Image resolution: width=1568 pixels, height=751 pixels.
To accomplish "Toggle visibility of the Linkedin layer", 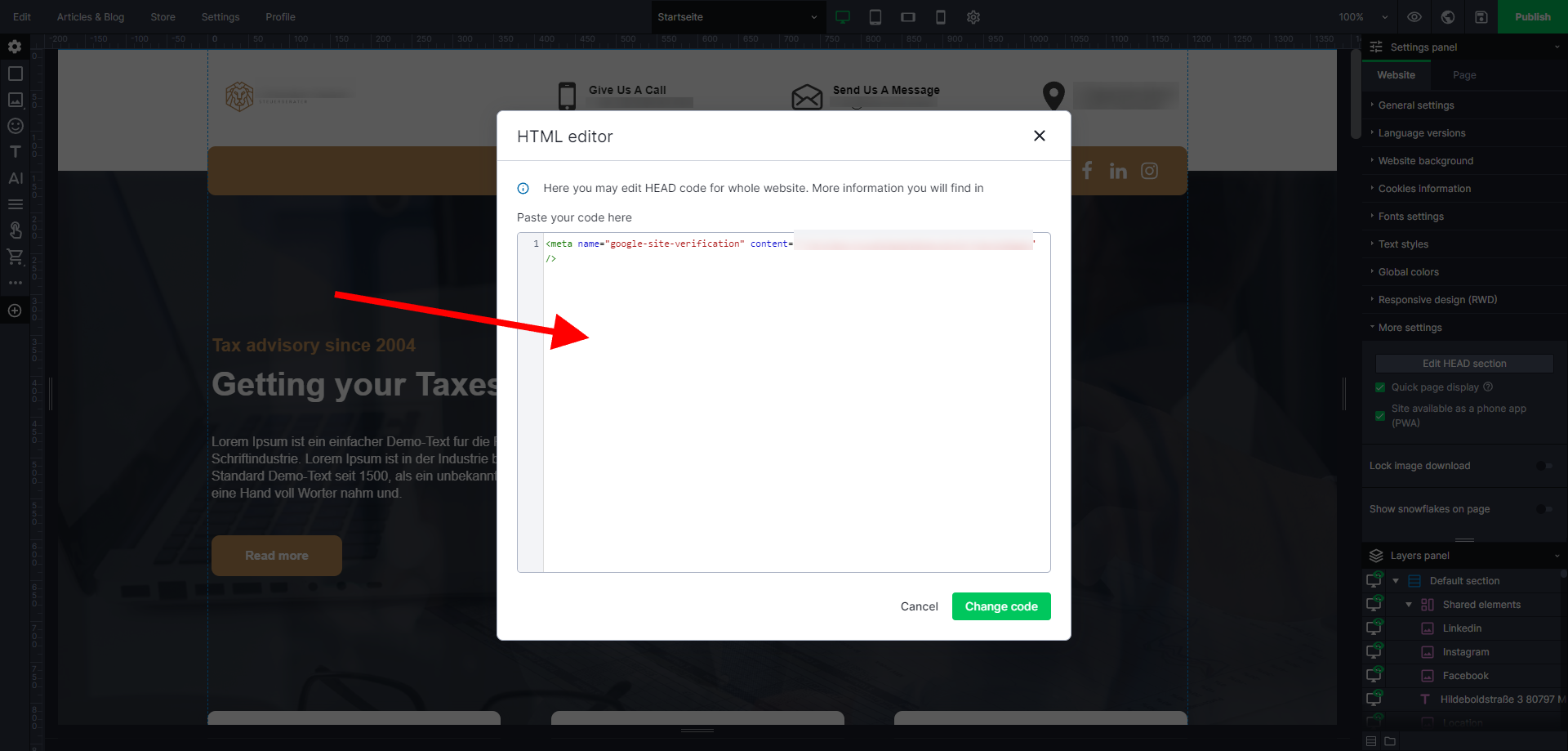I will pyautogui.click(x=1374, y=628).
